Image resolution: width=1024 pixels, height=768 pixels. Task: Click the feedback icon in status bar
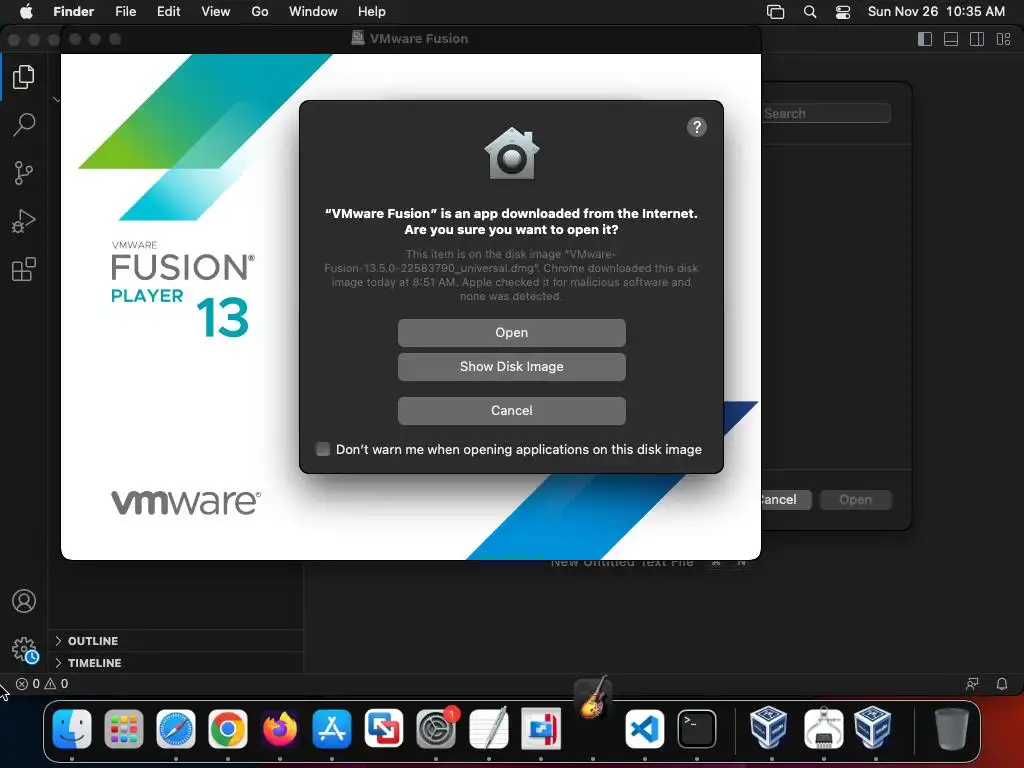pyautogui.click(x=972, y=684)
